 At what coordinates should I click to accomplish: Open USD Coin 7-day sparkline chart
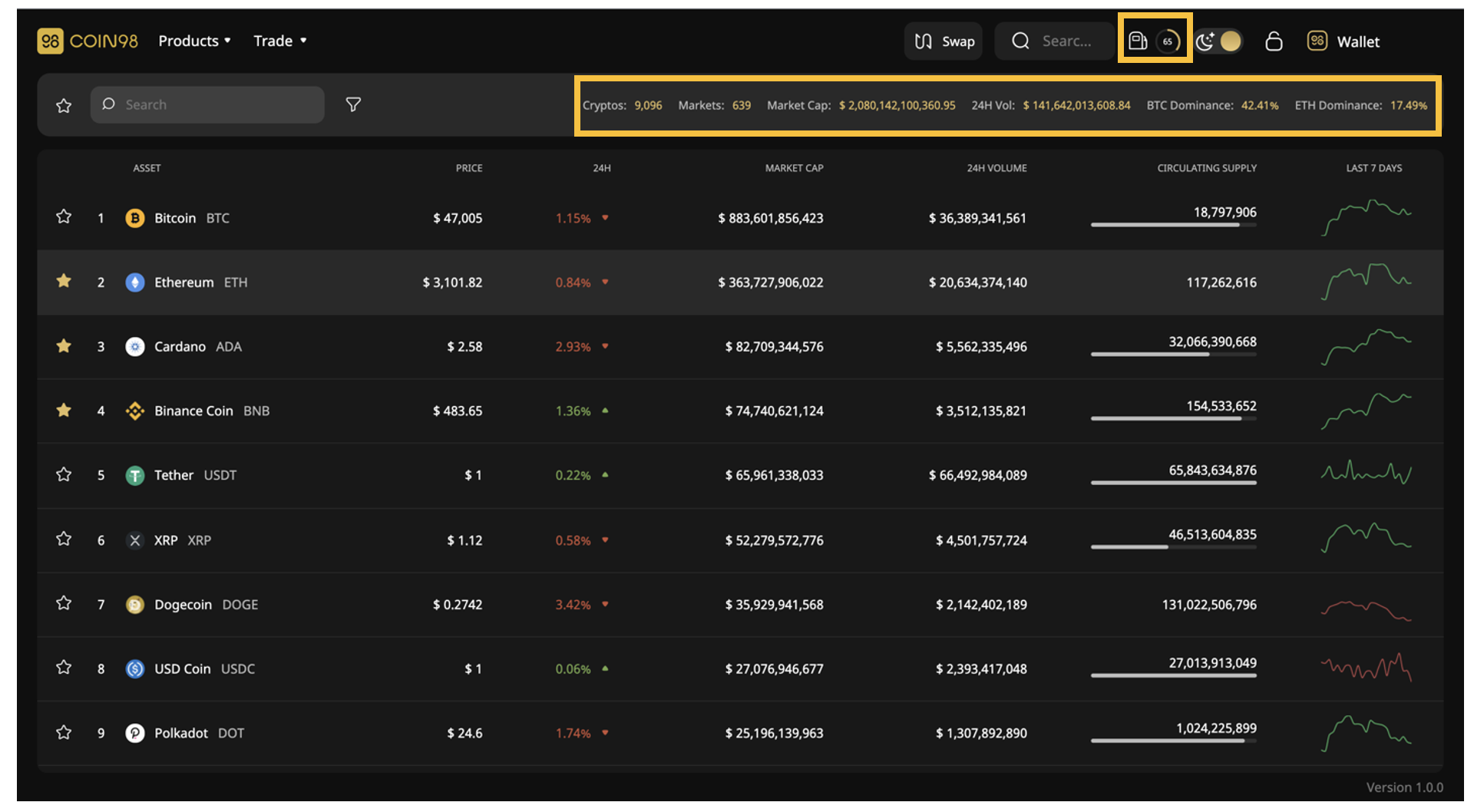1367,667
